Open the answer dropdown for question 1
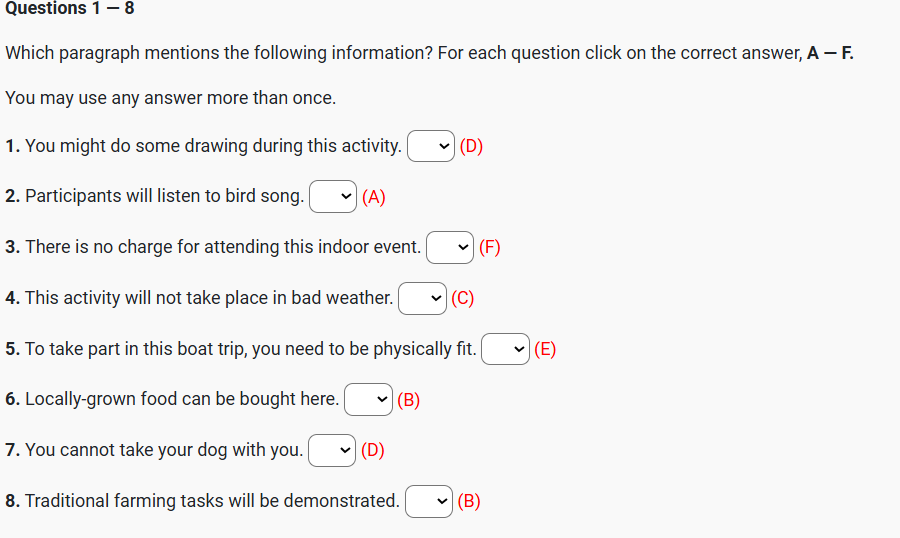This screenshot has width=900, height=538. 431,146
